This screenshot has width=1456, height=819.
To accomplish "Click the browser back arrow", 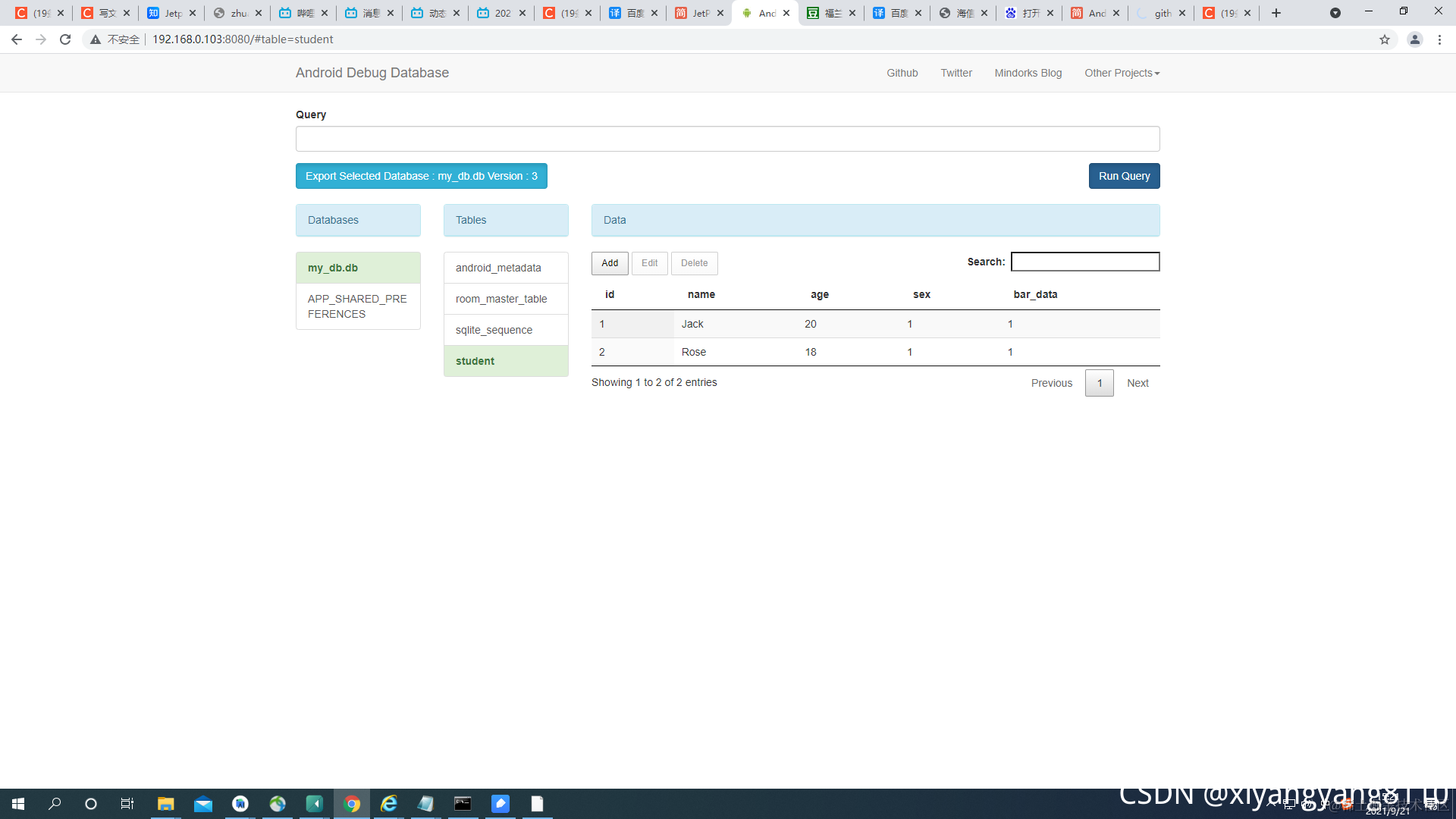I will (17, 39).
